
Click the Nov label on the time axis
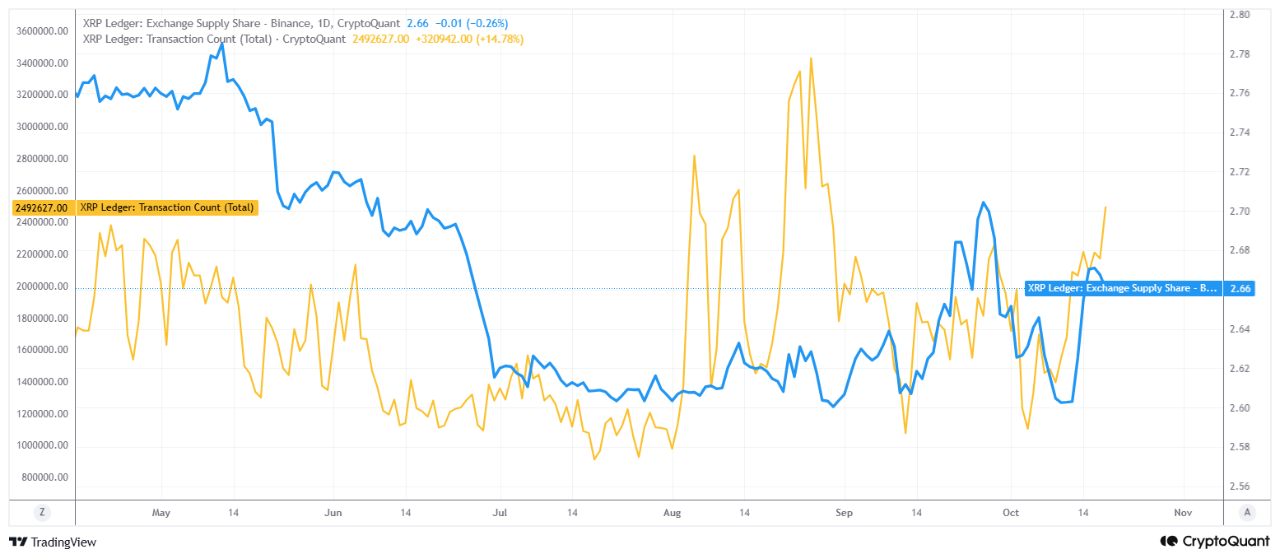tap(1183, 513)
